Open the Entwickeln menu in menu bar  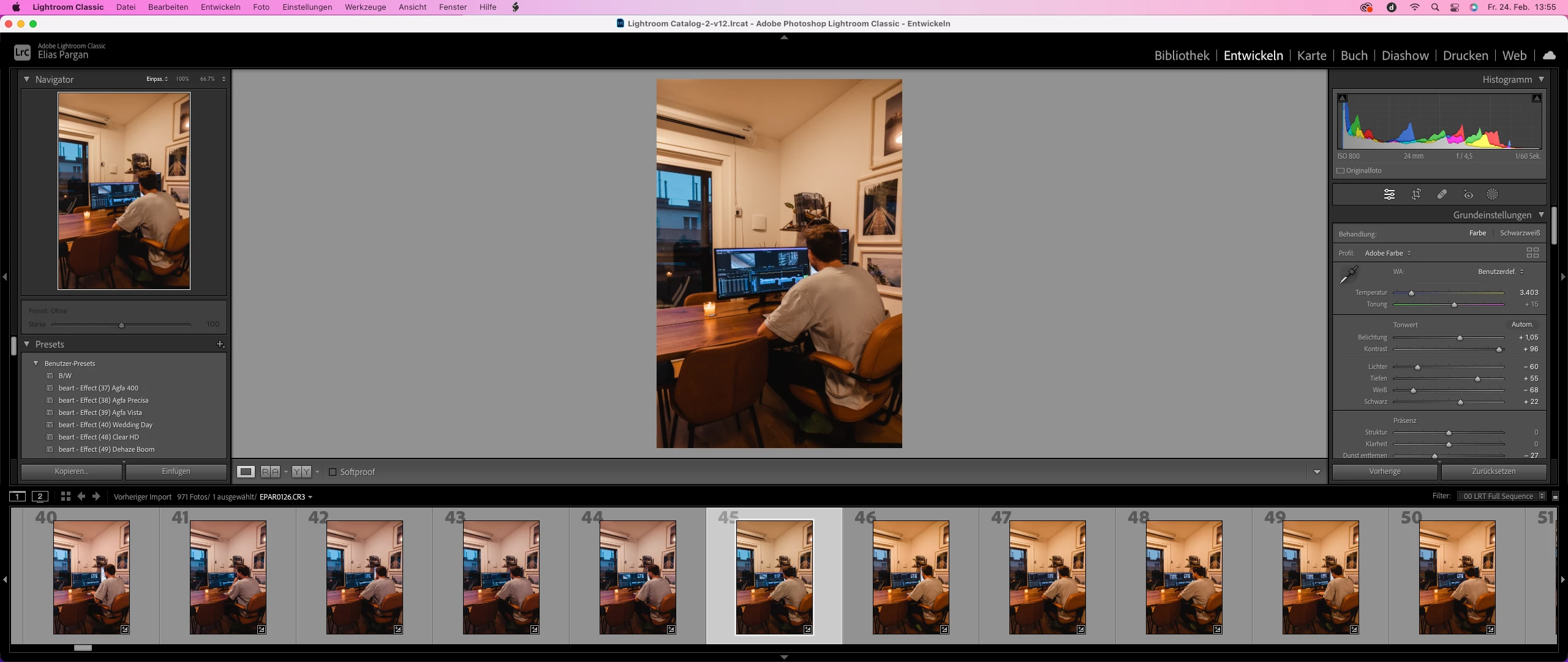tap(221, 7)
